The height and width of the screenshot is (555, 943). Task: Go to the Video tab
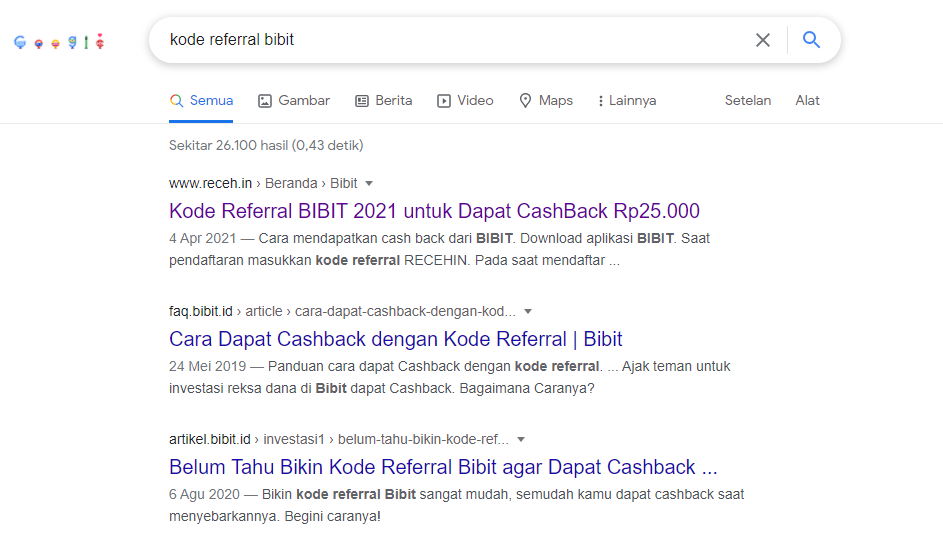pos(465,100)
